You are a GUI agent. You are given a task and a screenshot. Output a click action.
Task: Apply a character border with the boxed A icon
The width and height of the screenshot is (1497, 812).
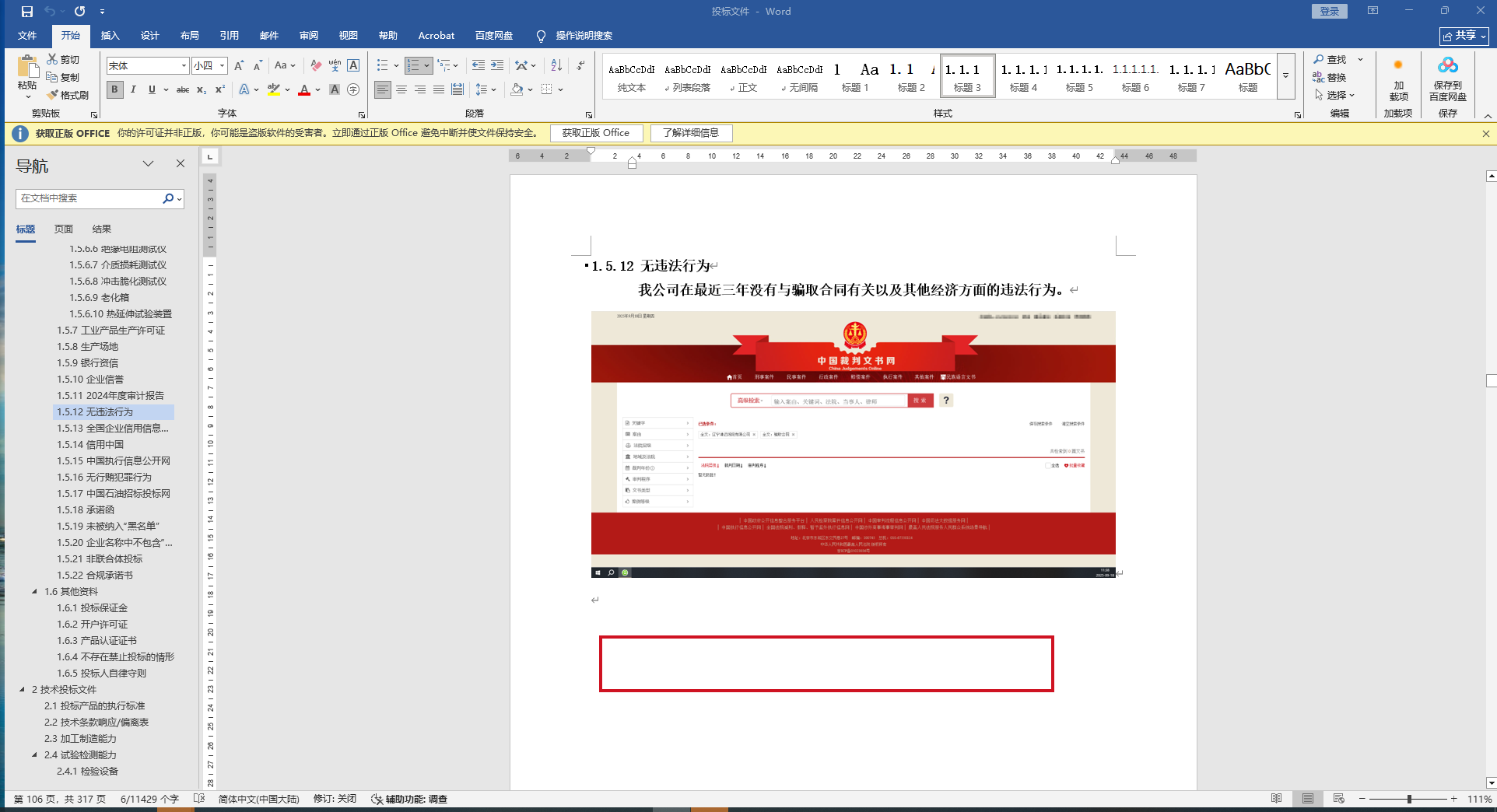353,66
